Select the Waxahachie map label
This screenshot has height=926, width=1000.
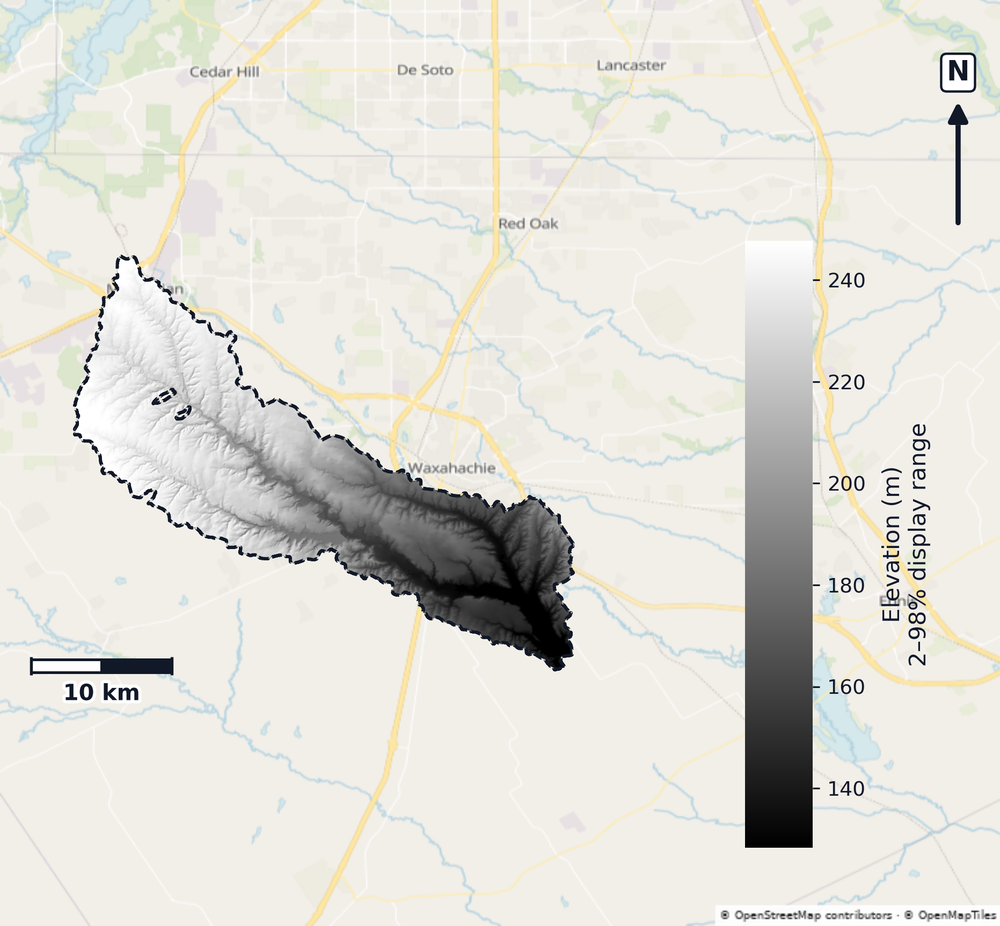pos(452,468)
